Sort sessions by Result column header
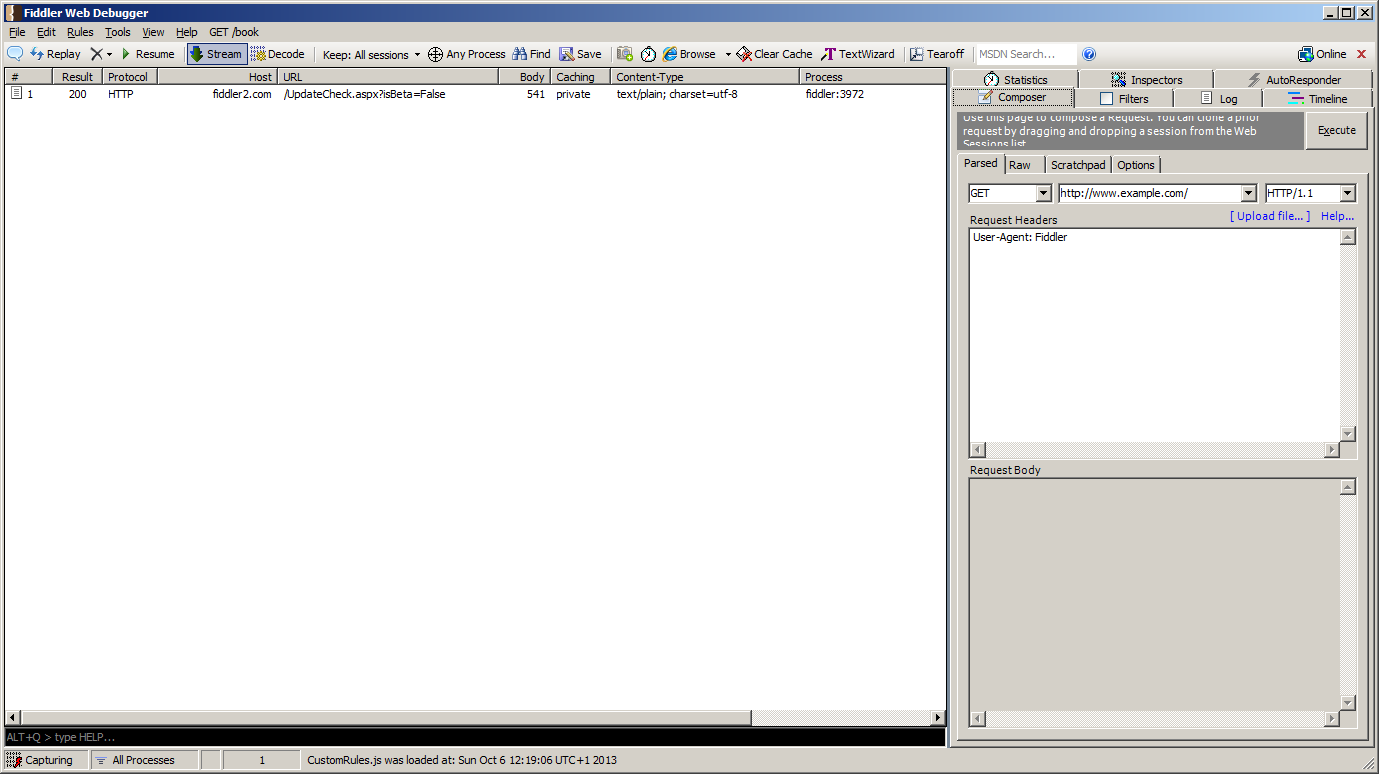 point(77,77)
